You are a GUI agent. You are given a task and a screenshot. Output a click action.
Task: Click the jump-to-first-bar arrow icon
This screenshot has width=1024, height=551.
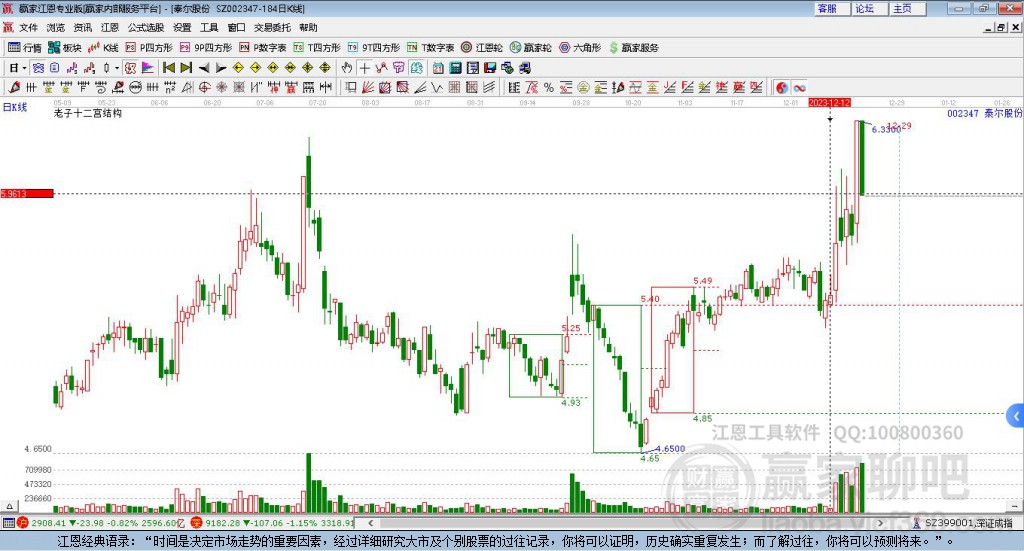169,68
